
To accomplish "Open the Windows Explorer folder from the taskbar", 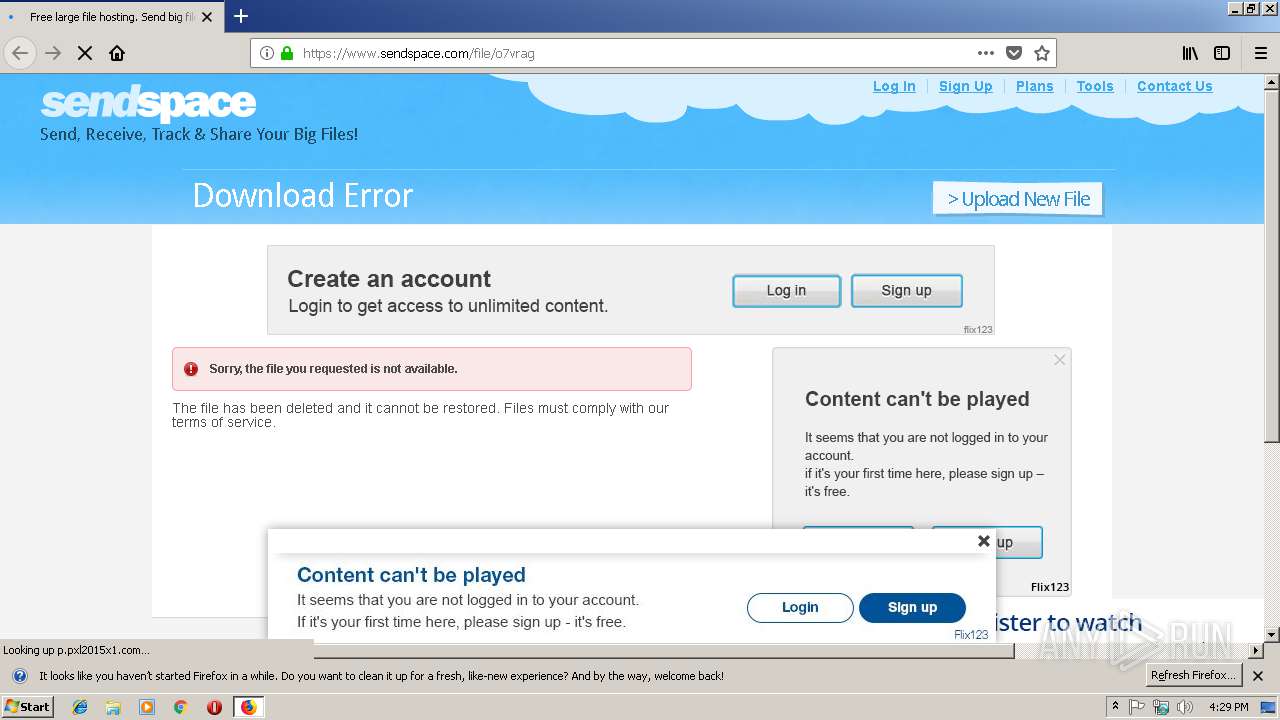I will coord(113,707).
